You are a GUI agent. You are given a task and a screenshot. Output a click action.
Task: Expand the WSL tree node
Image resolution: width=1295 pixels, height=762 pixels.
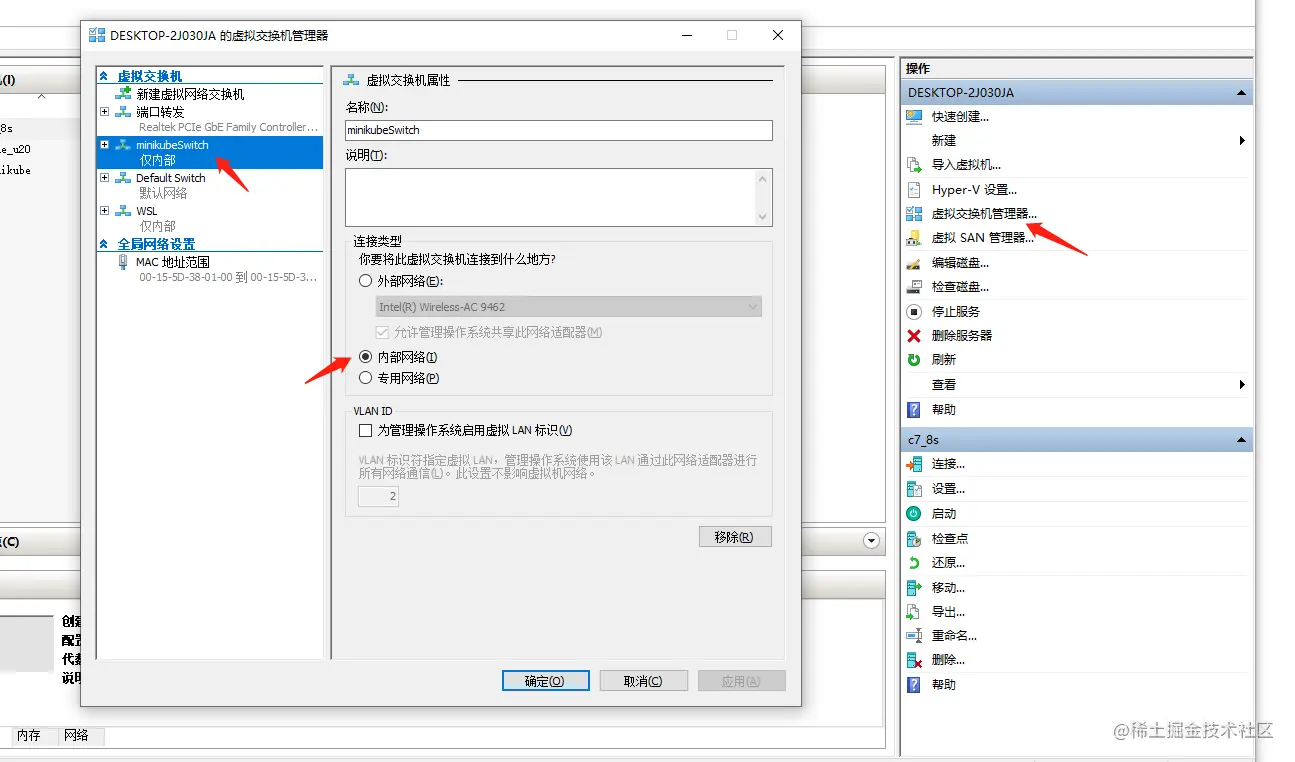(x=105, y=211)
